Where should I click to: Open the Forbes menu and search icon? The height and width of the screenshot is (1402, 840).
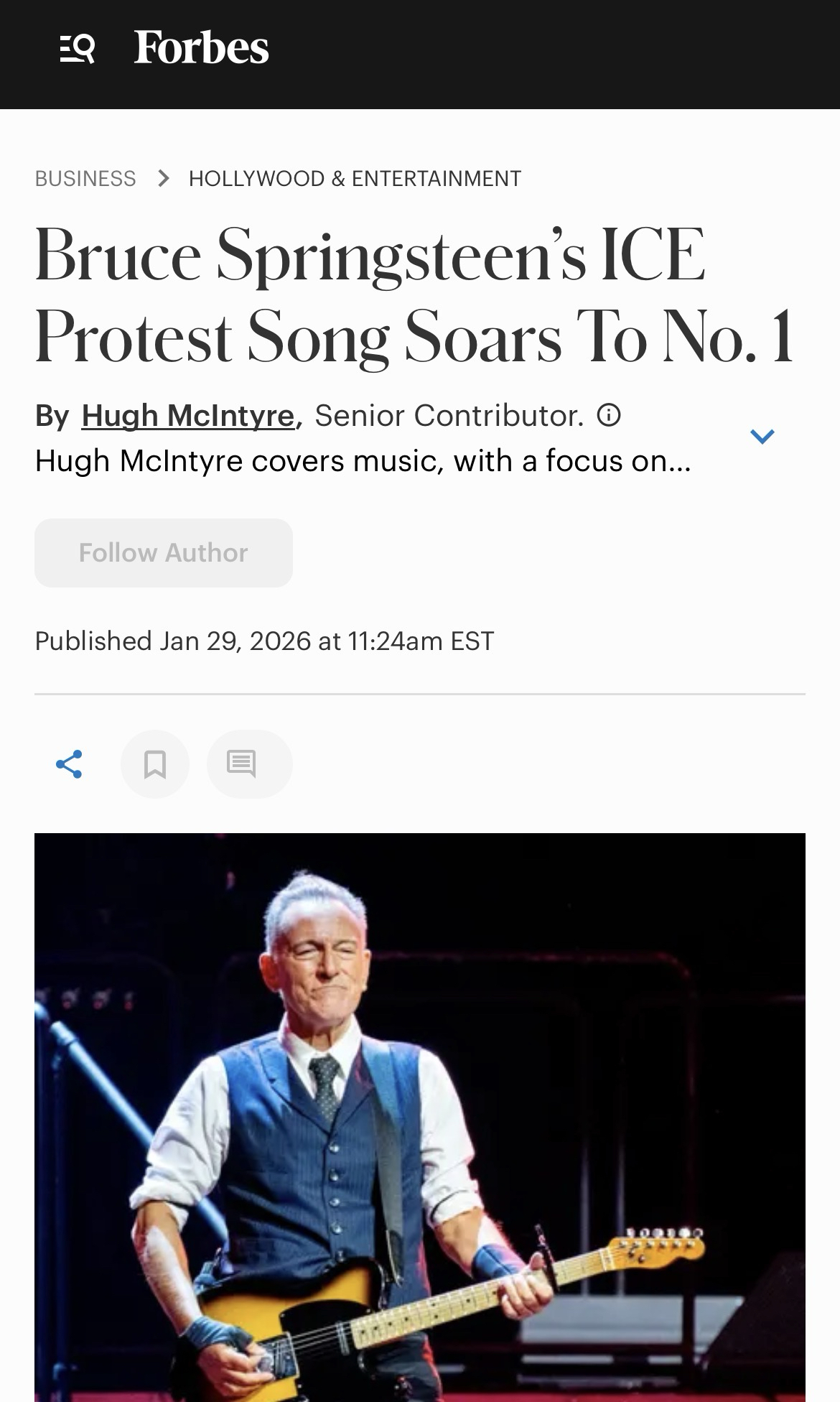coord(77,49)
